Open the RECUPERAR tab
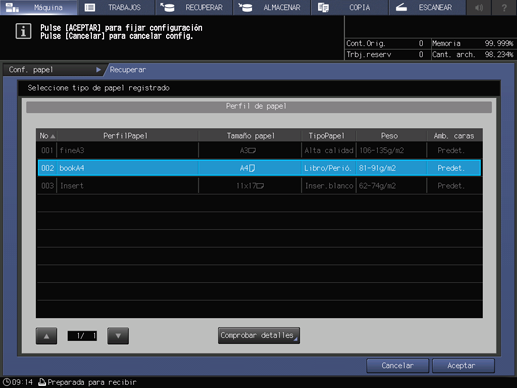Viewport: 517px width, 388px height. (x=194, y=7)
